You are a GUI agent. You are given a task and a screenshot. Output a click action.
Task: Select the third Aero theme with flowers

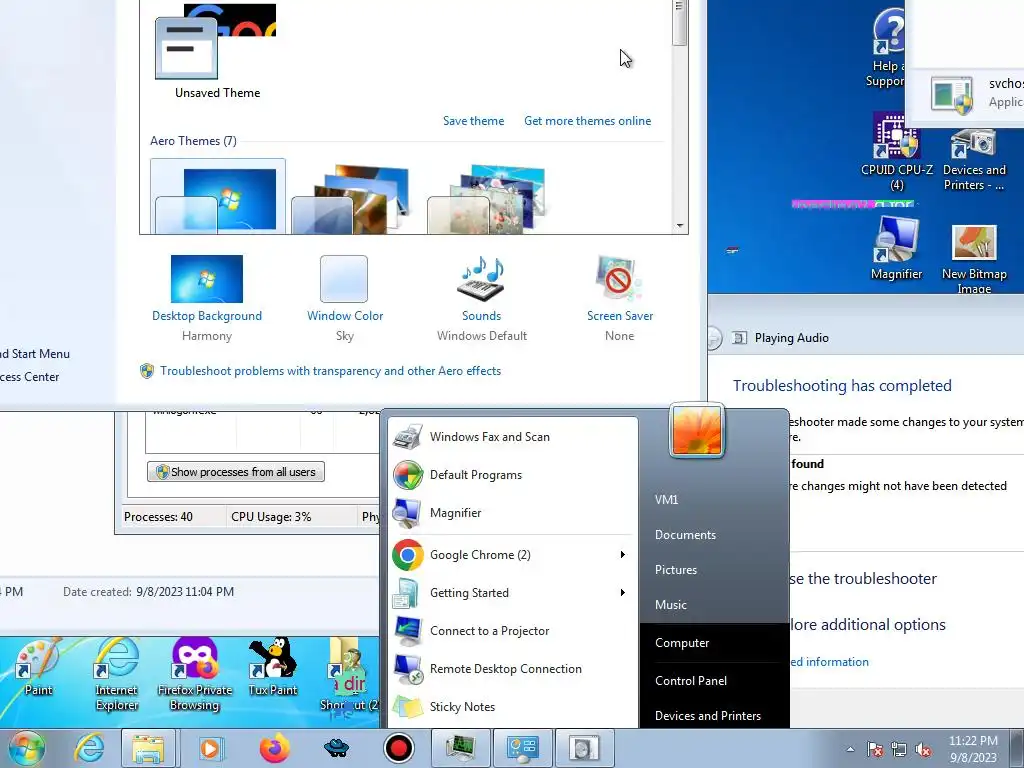[x=488, y=198]
